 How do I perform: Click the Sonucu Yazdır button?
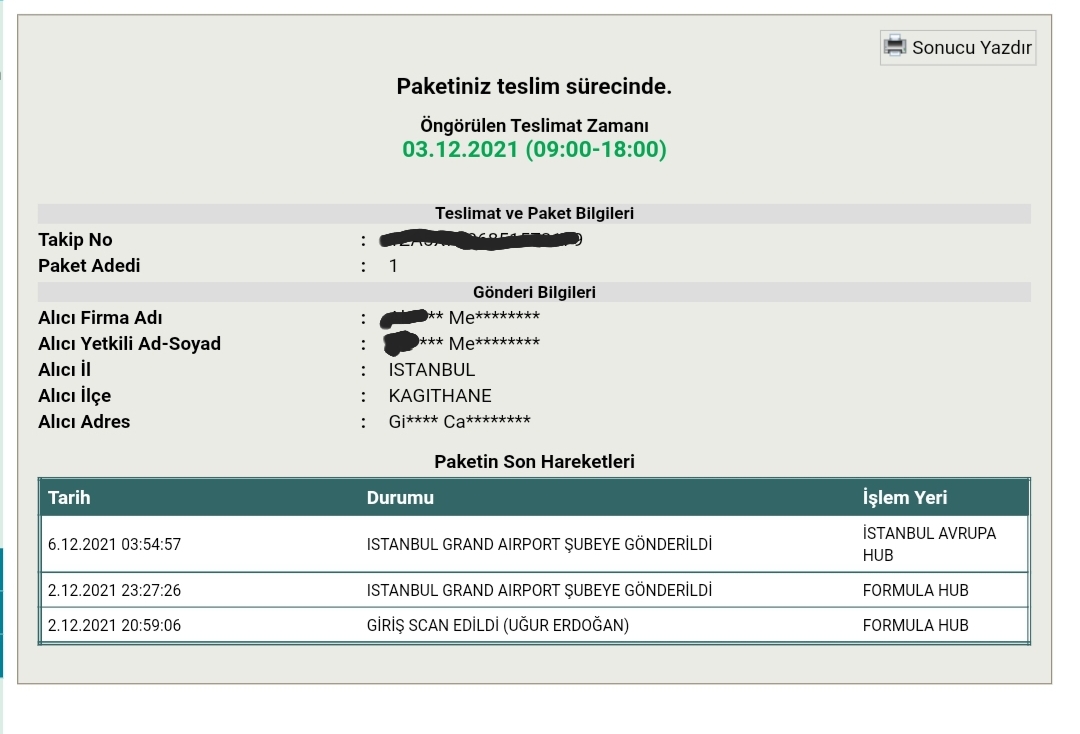957,48
